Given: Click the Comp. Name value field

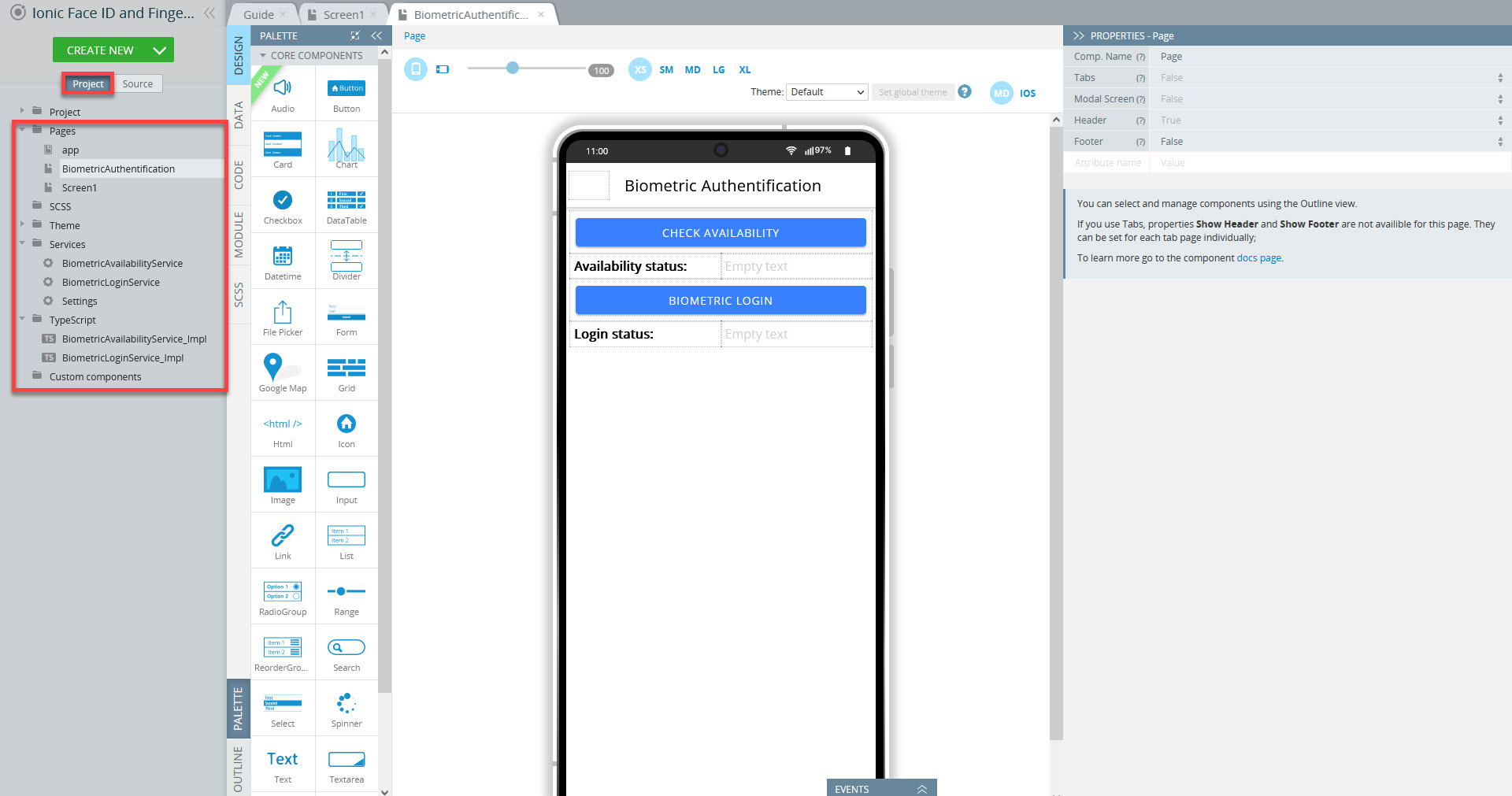Looking at the screenshot, I should 1330,57.
